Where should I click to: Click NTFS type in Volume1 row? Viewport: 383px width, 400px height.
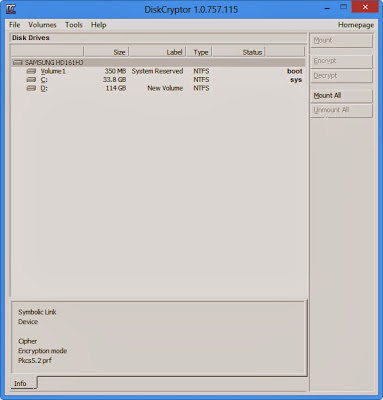pos(201,71)
